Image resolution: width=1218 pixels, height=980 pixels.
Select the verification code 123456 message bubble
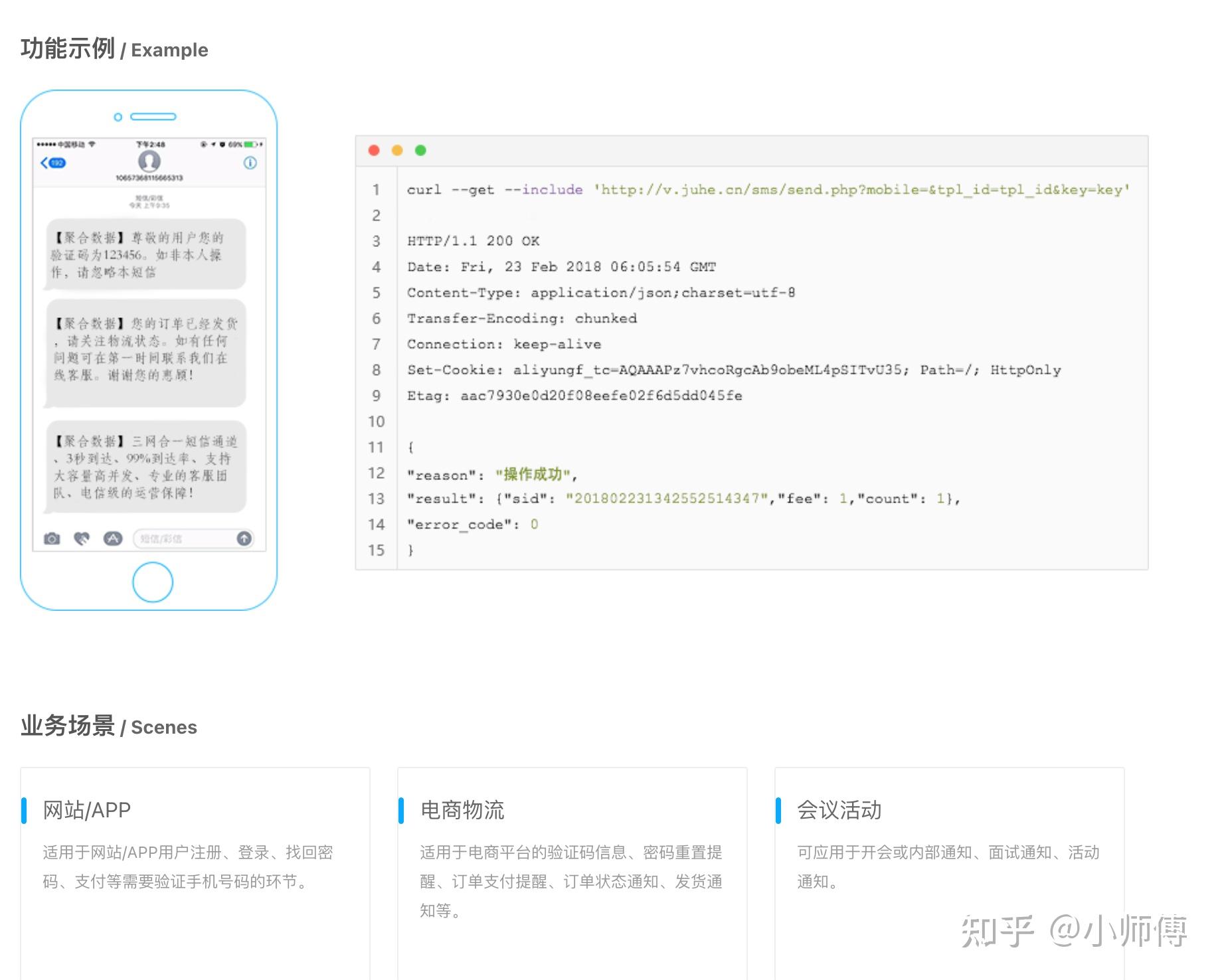[145, 255]
